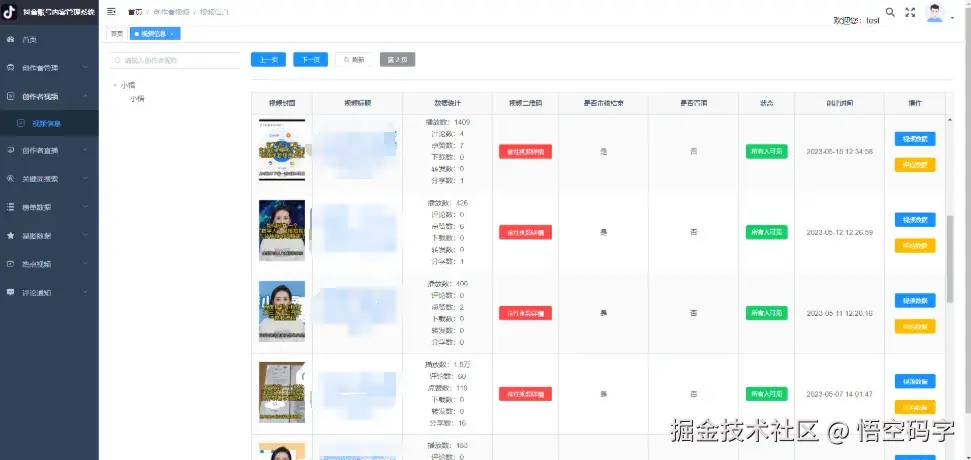The image size is (971, 460).
Task: Expand the 创作者管理 menu chevron
Action: pos(85,67)
